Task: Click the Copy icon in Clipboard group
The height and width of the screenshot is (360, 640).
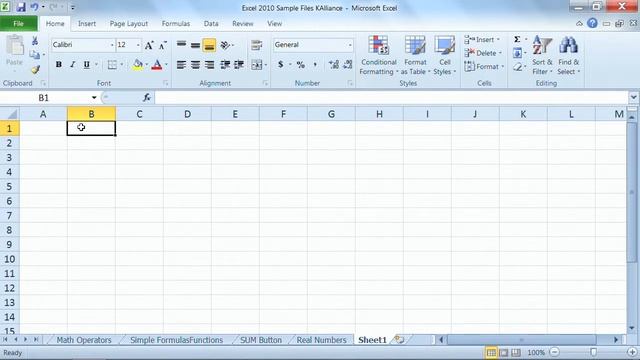Action: tap(35, 54)
